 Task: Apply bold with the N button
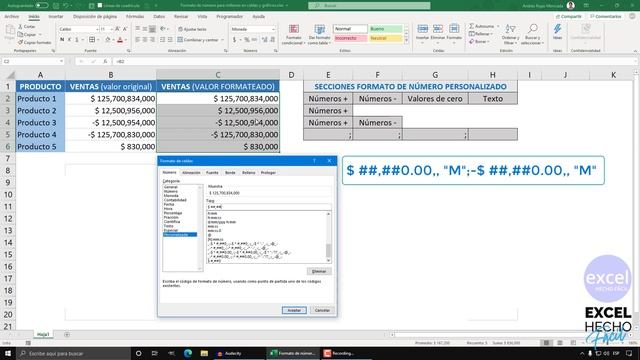click(x=62, y=40)
